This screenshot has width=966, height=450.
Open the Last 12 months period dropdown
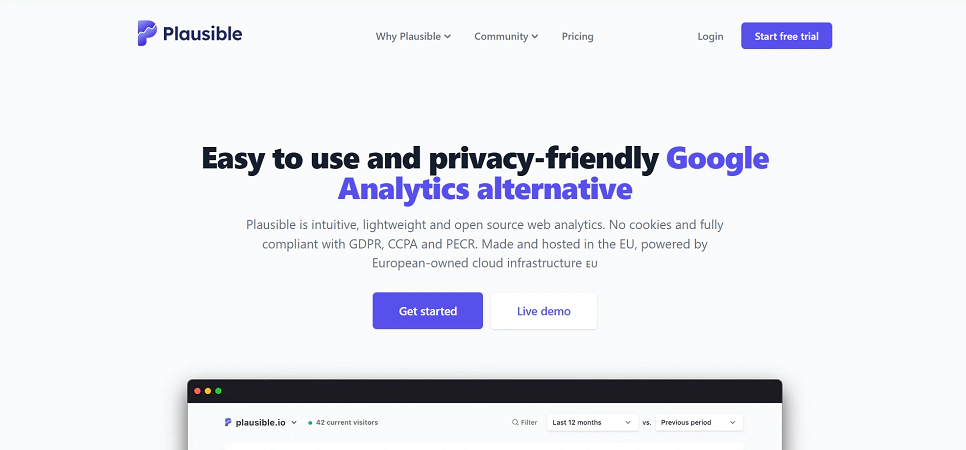(592, 423)
